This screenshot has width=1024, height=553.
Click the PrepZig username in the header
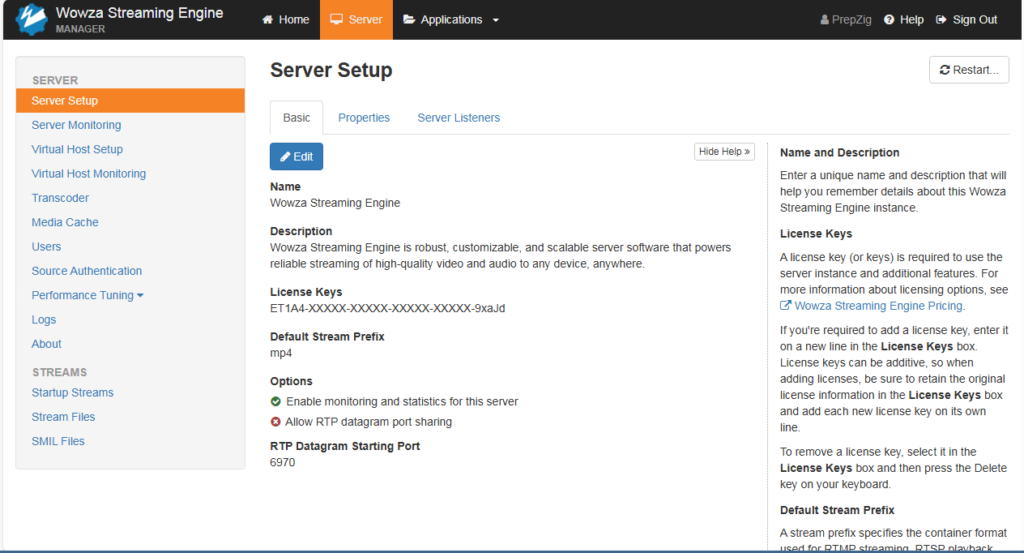(x=852, y=20)
